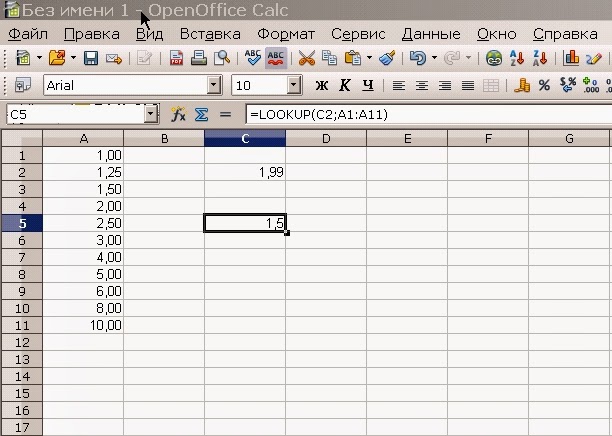Click the Paste clipboard icon
Viewport: 612px width, 436px height.
tap(353, 58)
